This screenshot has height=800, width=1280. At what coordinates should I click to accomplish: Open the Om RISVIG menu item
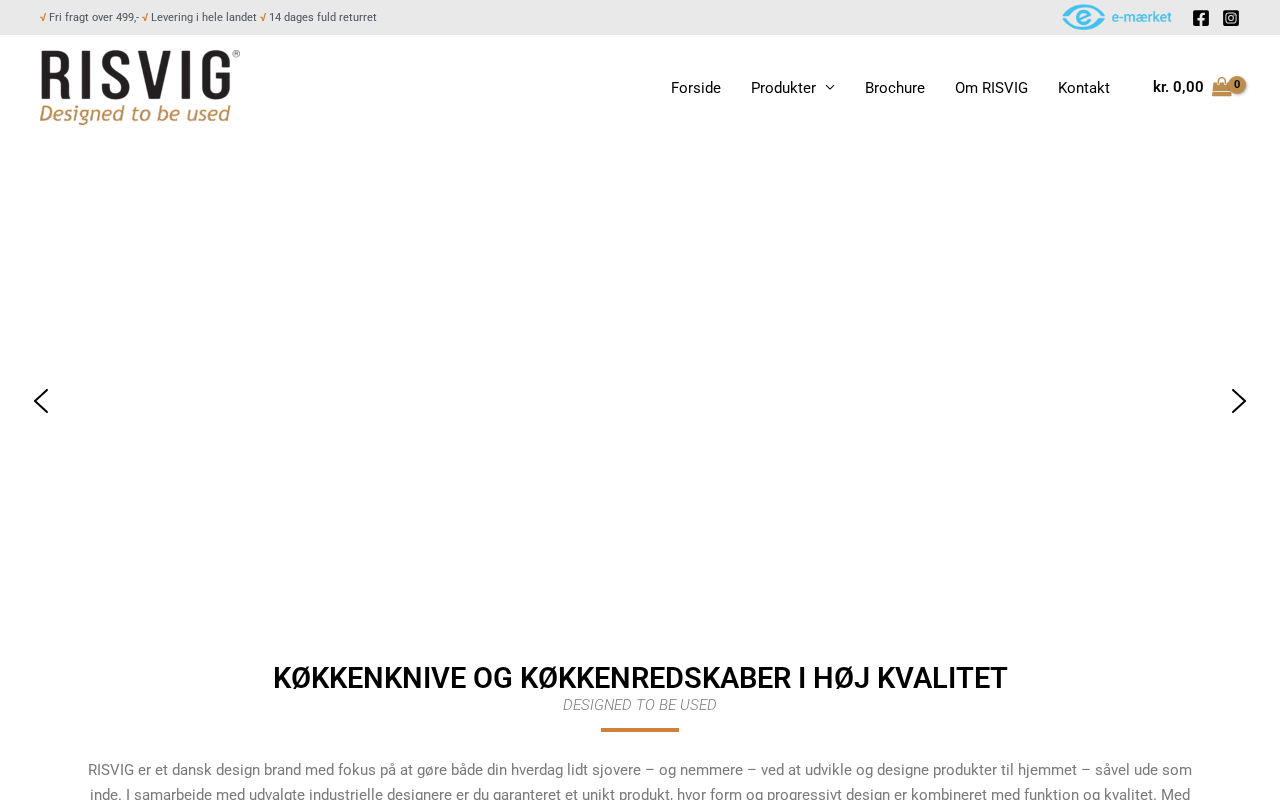pos(991,88)
